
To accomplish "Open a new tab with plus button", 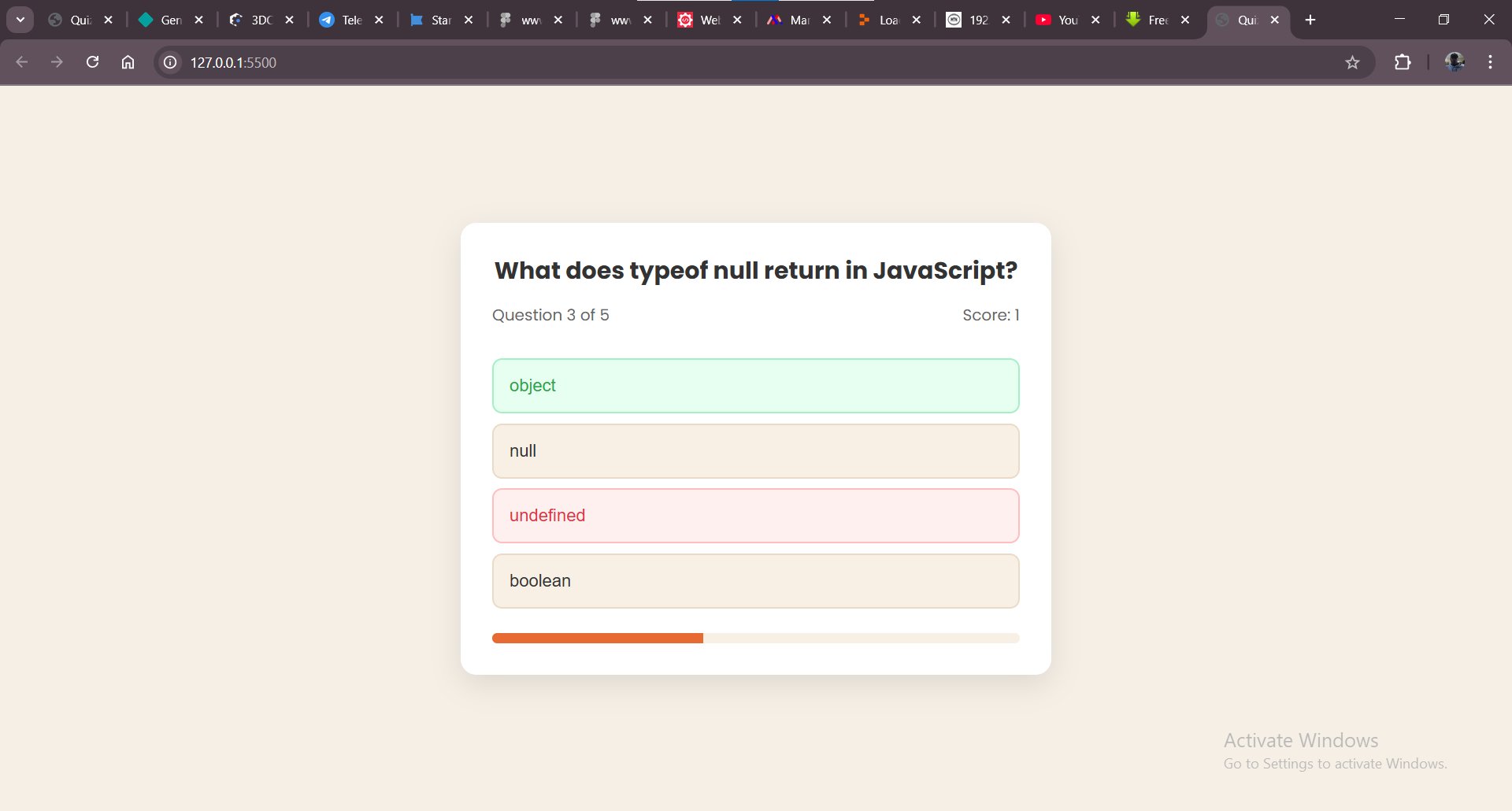I will point(1310,20).
